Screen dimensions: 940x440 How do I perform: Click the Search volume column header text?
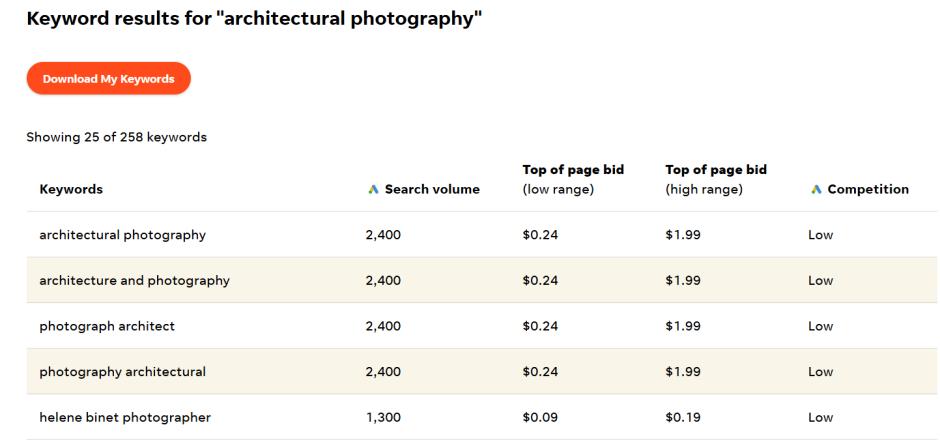[x=432, y=190]
